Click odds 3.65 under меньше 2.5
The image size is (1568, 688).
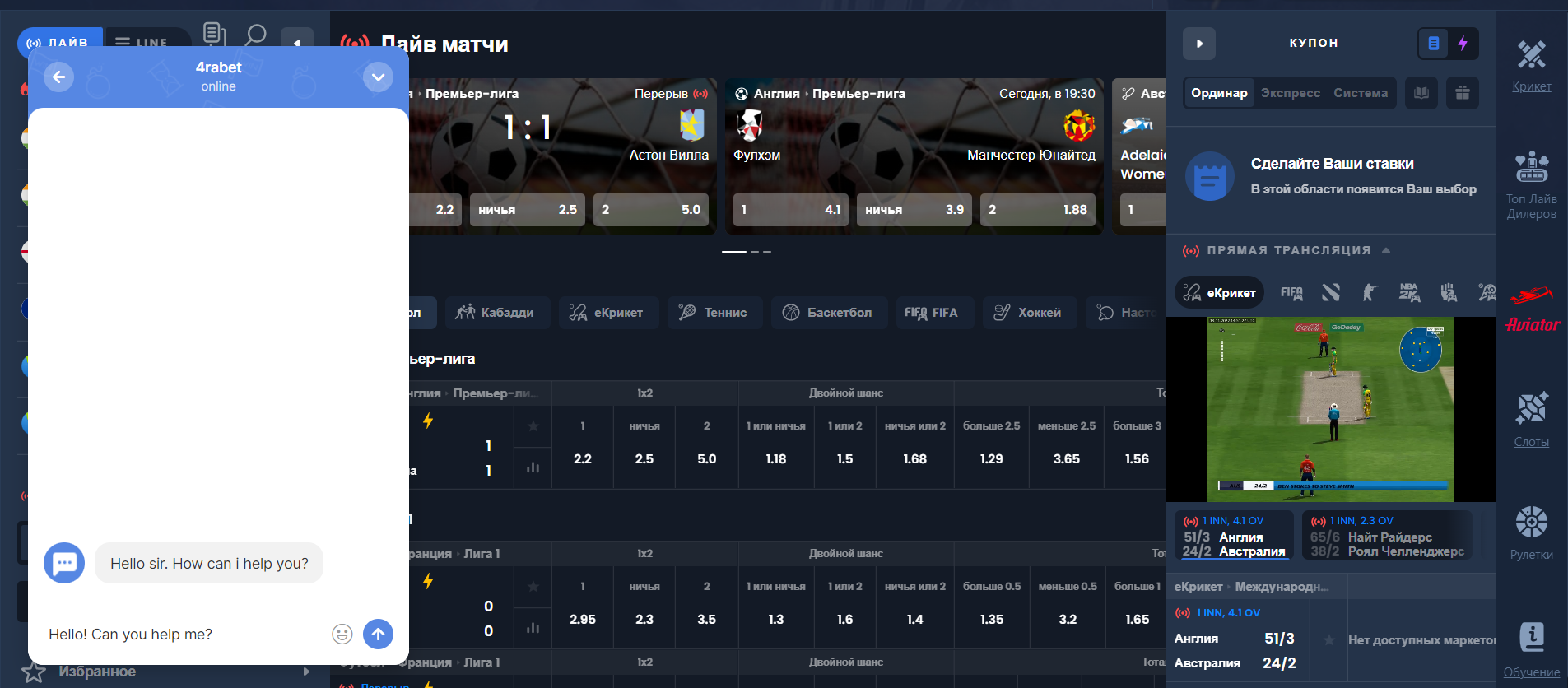click(x=1067, y=459)
